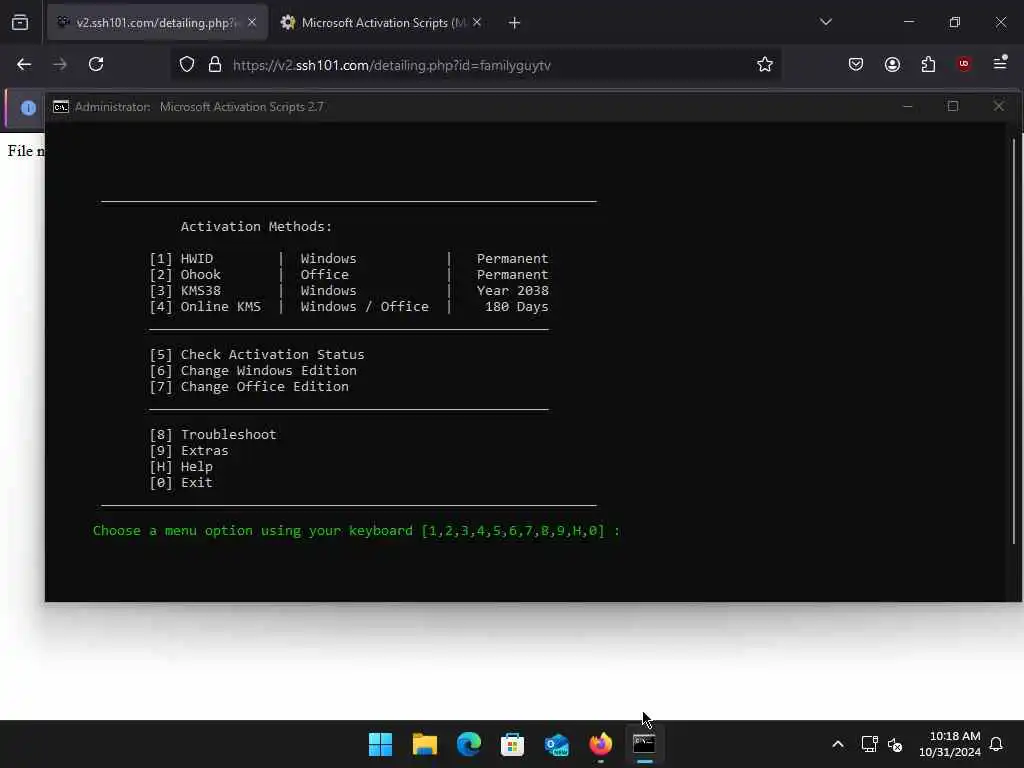The image size is (1024, 768).
Task: Click the 180 Days value
Action: point(517,307)
